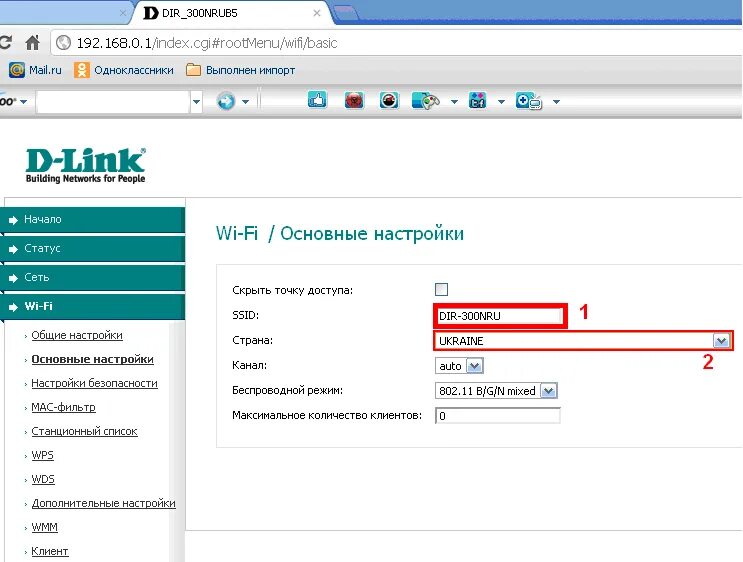
Task: Click the toolbar search input field
Action: (x=113, y=101)
